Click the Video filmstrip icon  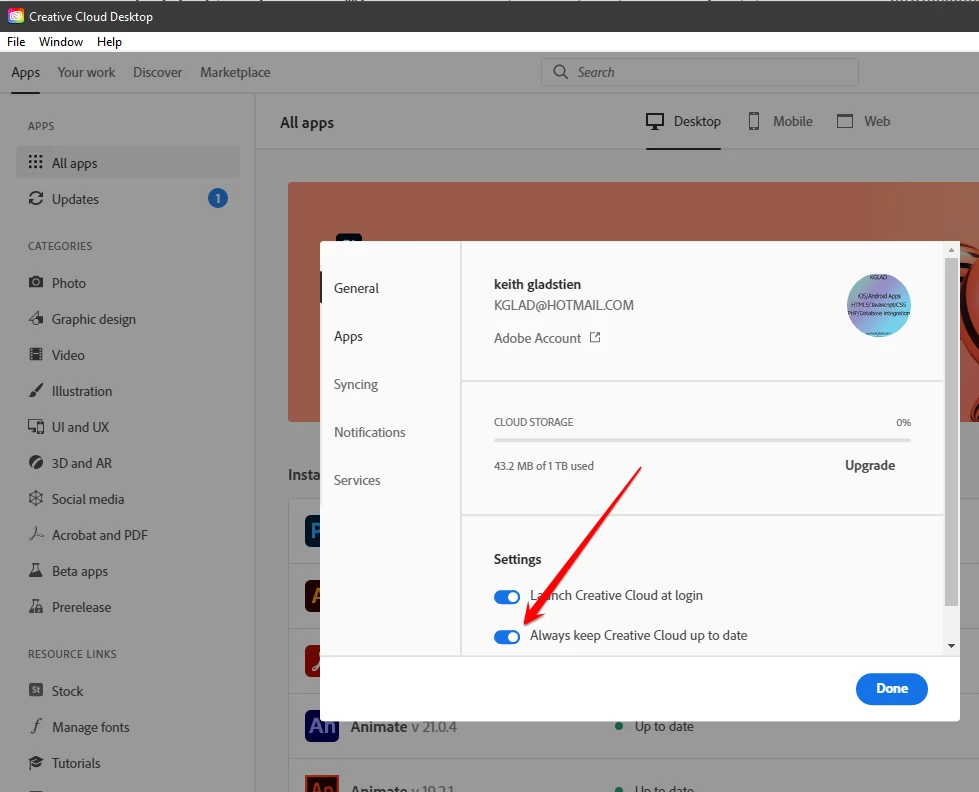click(x=36, y=355)
